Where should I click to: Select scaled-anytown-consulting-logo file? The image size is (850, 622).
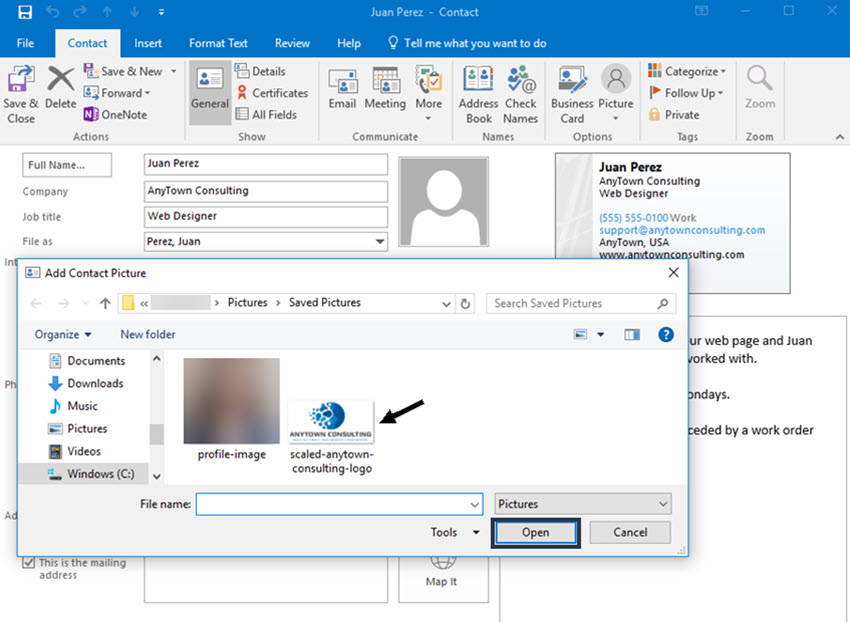coord(332,438)
